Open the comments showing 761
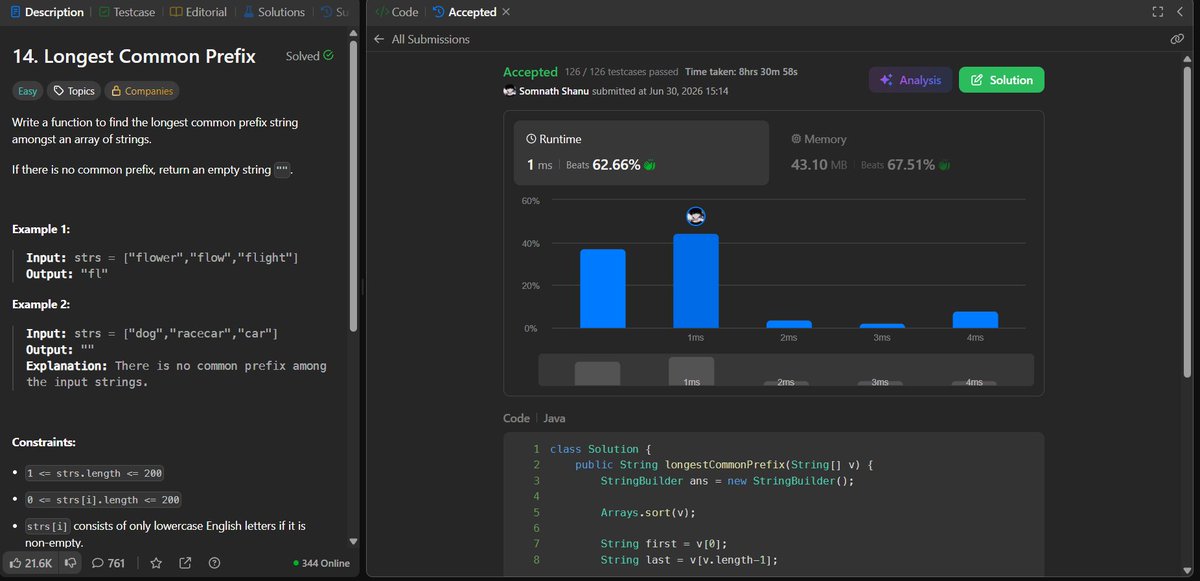Screen dimensions: 1200x581 108,563
